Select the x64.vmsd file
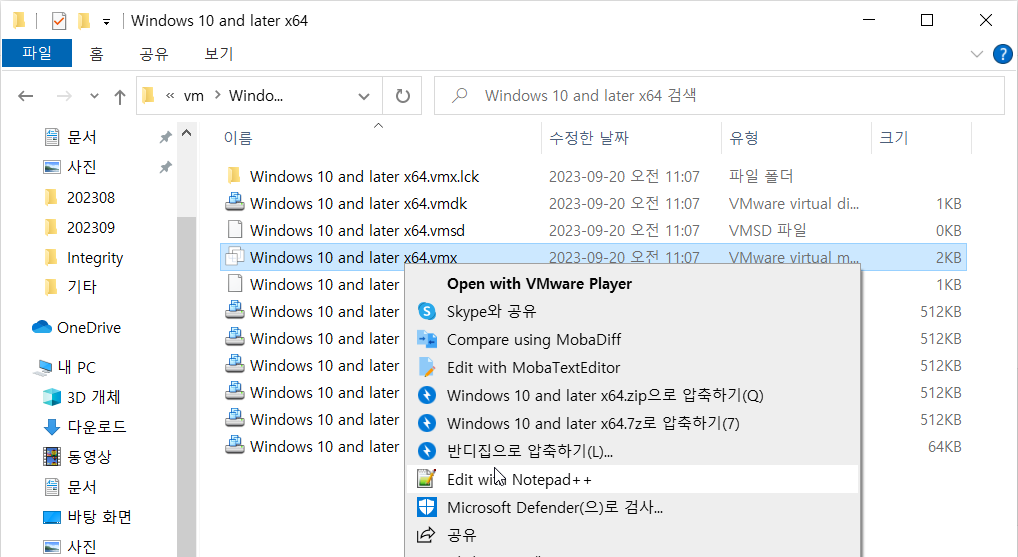Viewport: 1018px width, 557px height. (x=357, y=230)
